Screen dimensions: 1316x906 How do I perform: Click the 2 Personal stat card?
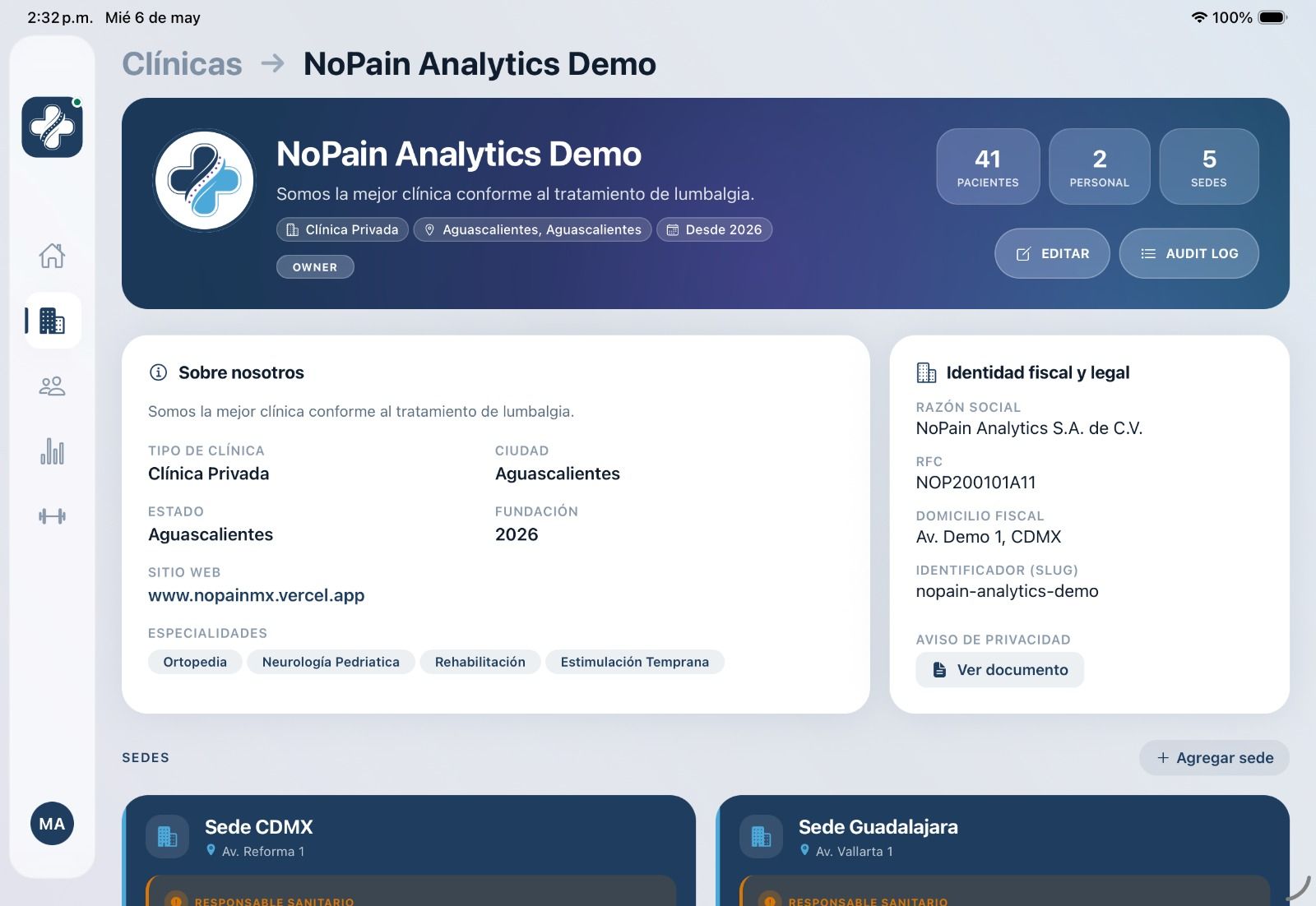tap(1100, 166)
